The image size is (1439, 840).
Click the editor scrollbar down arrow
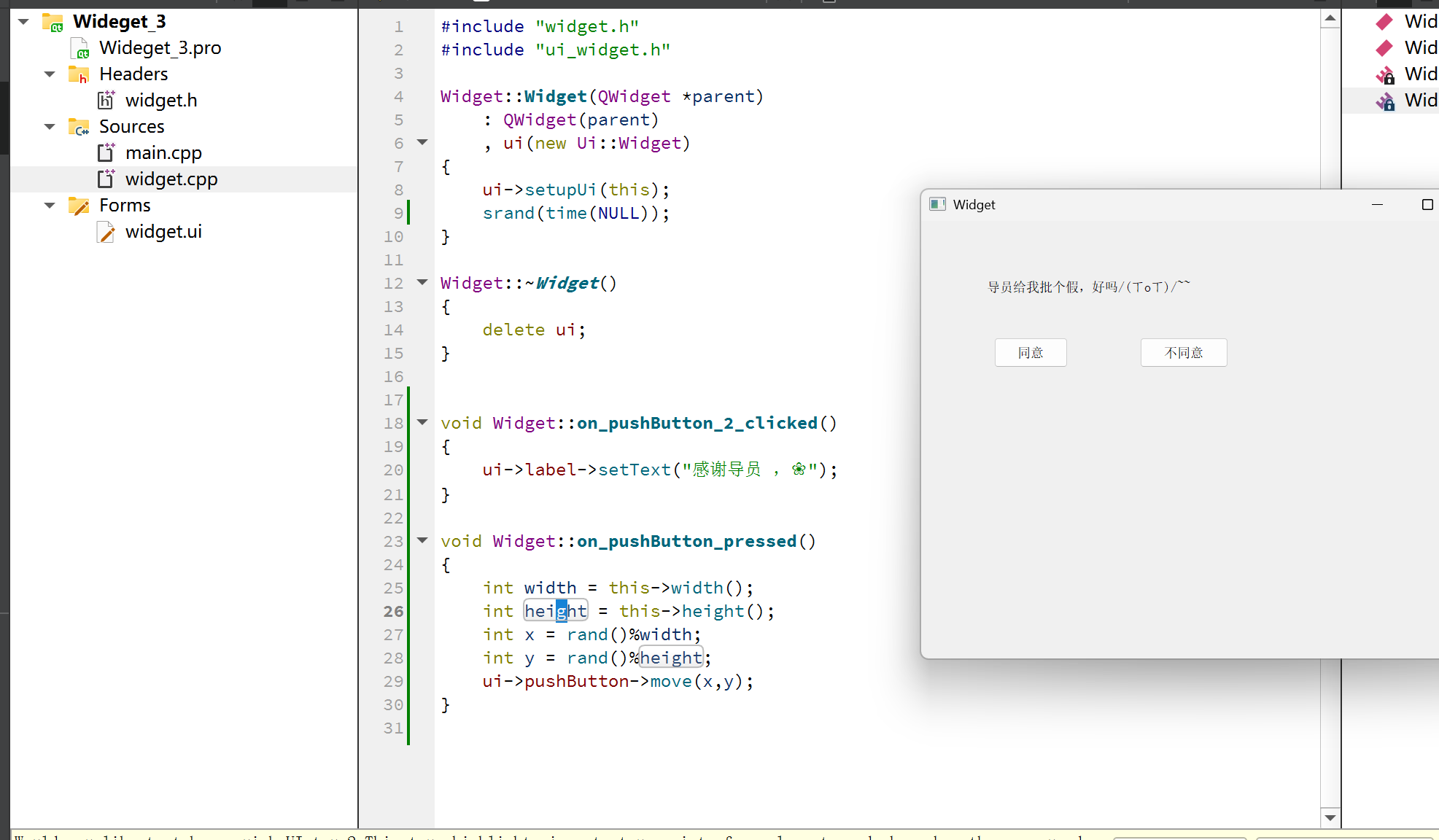[x=1330, y=817]
